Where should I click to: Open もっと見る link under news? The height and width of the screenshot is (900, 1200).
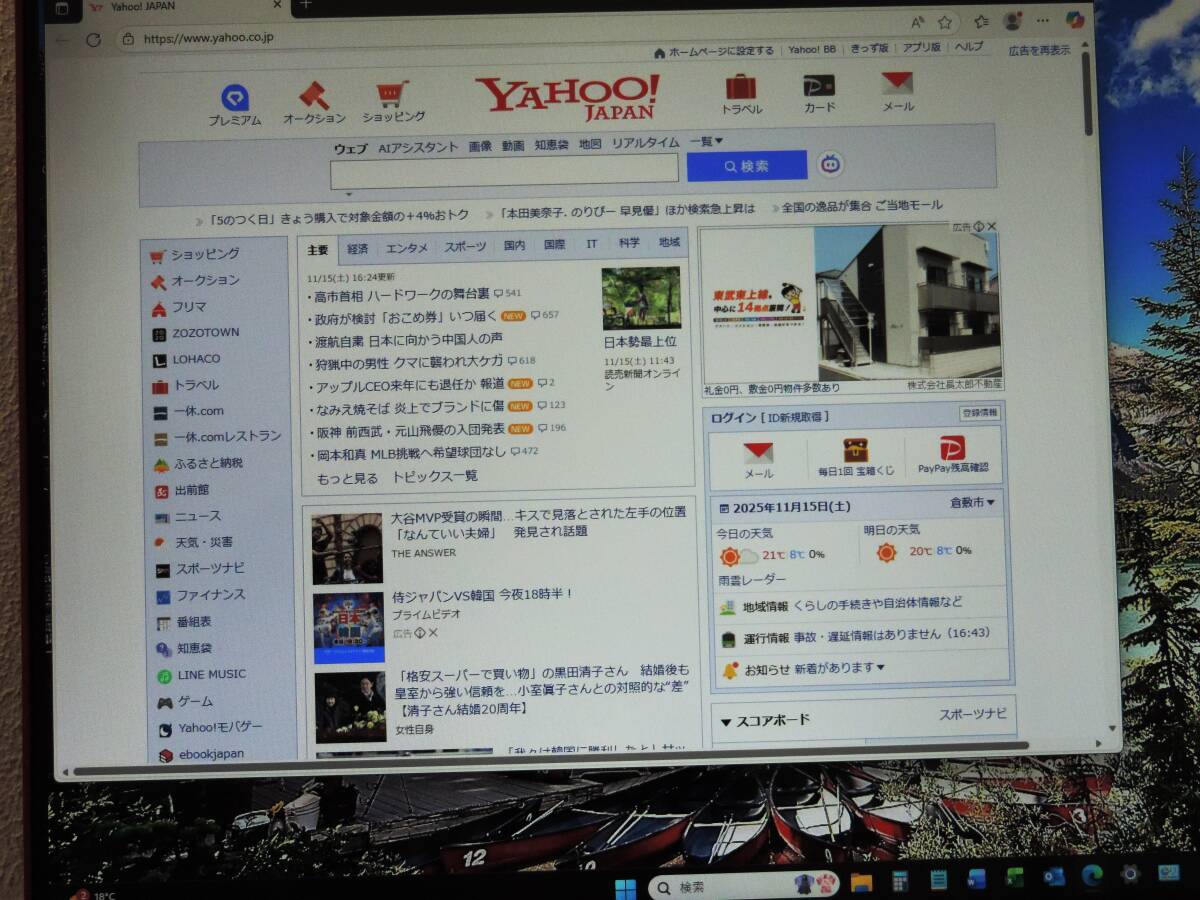[347, 479]
